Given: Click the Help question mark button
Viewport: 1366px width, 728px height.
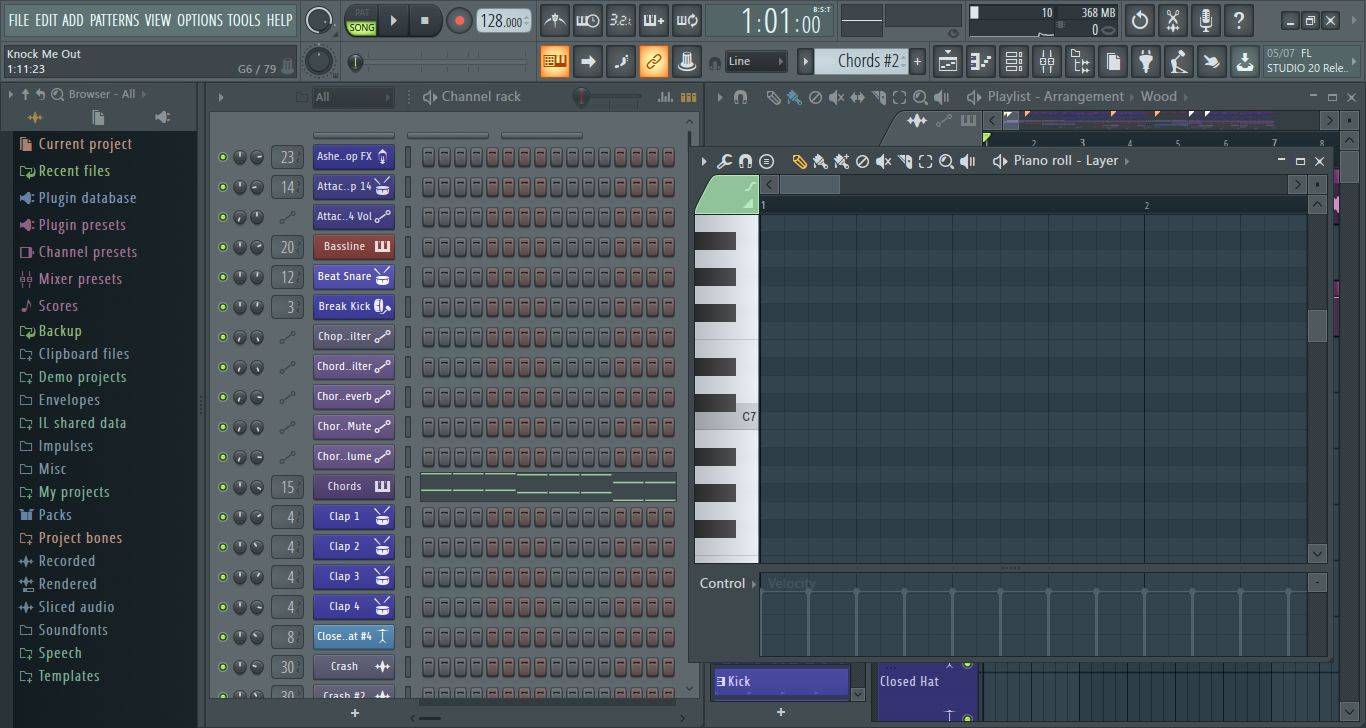Looking at the screenshot, I should point(1238,20).
